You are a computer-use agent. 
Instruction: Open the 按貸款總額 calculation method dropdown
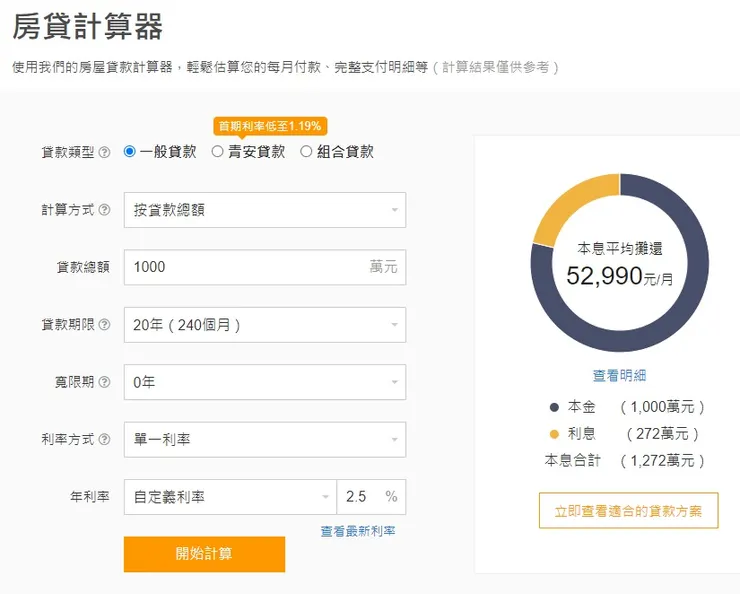point(265,210)
